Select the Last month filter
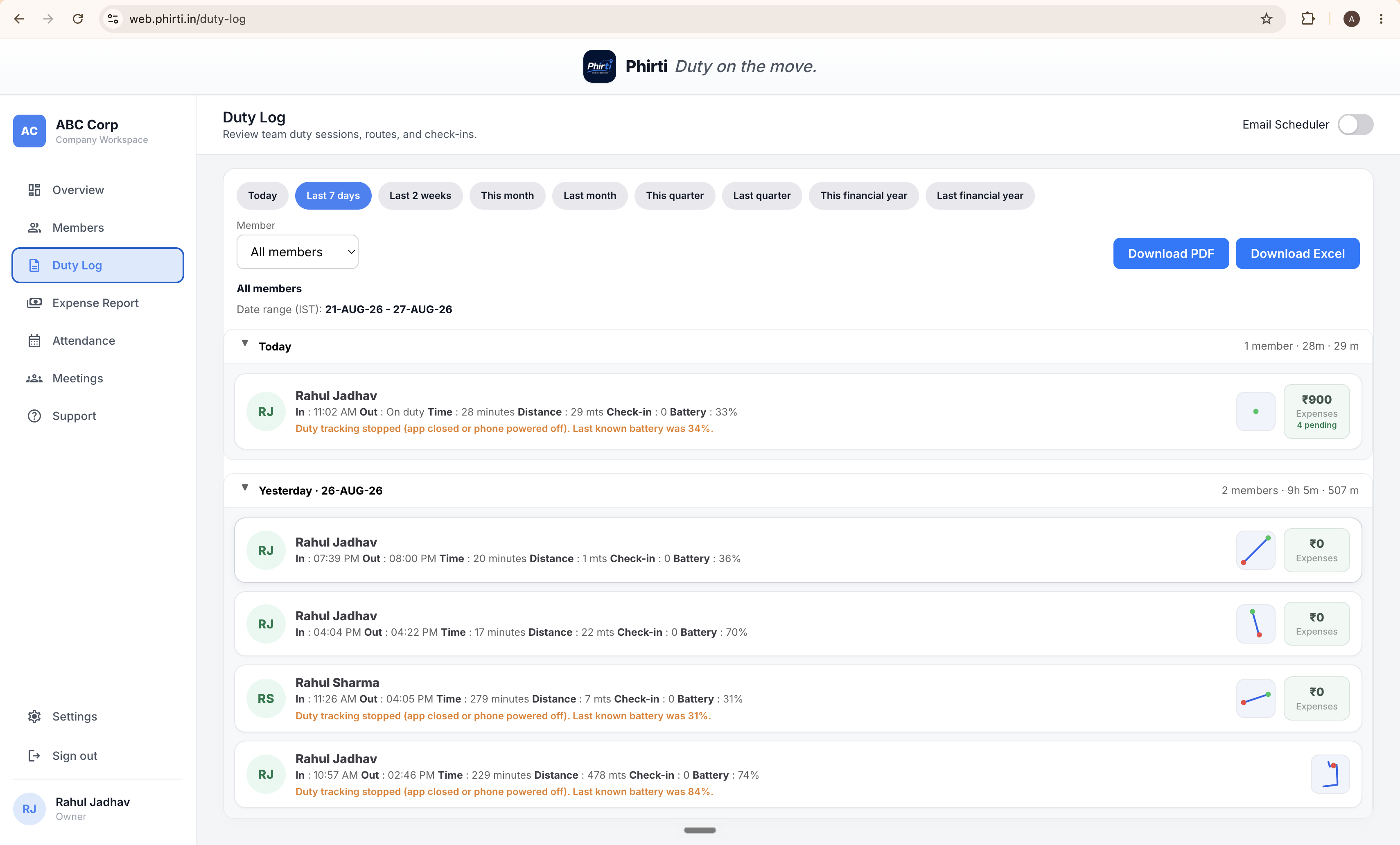 pyautogui.click(x=590, y=195)
